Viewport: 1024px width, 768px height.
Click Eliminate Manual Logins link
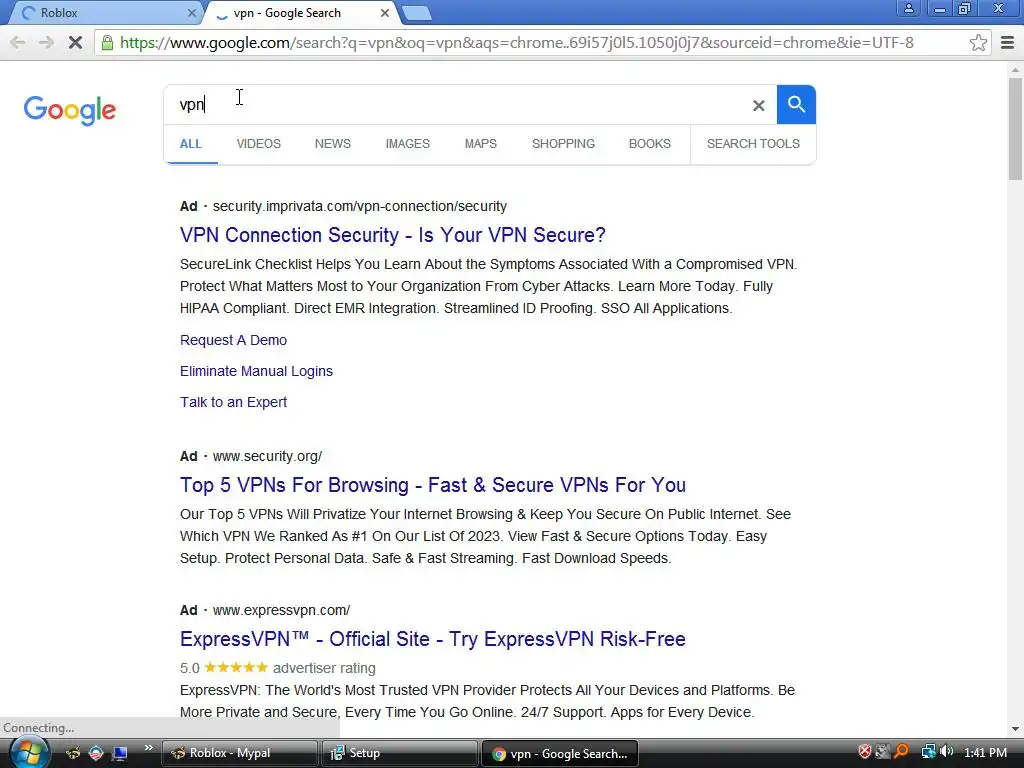click(256, 371)
